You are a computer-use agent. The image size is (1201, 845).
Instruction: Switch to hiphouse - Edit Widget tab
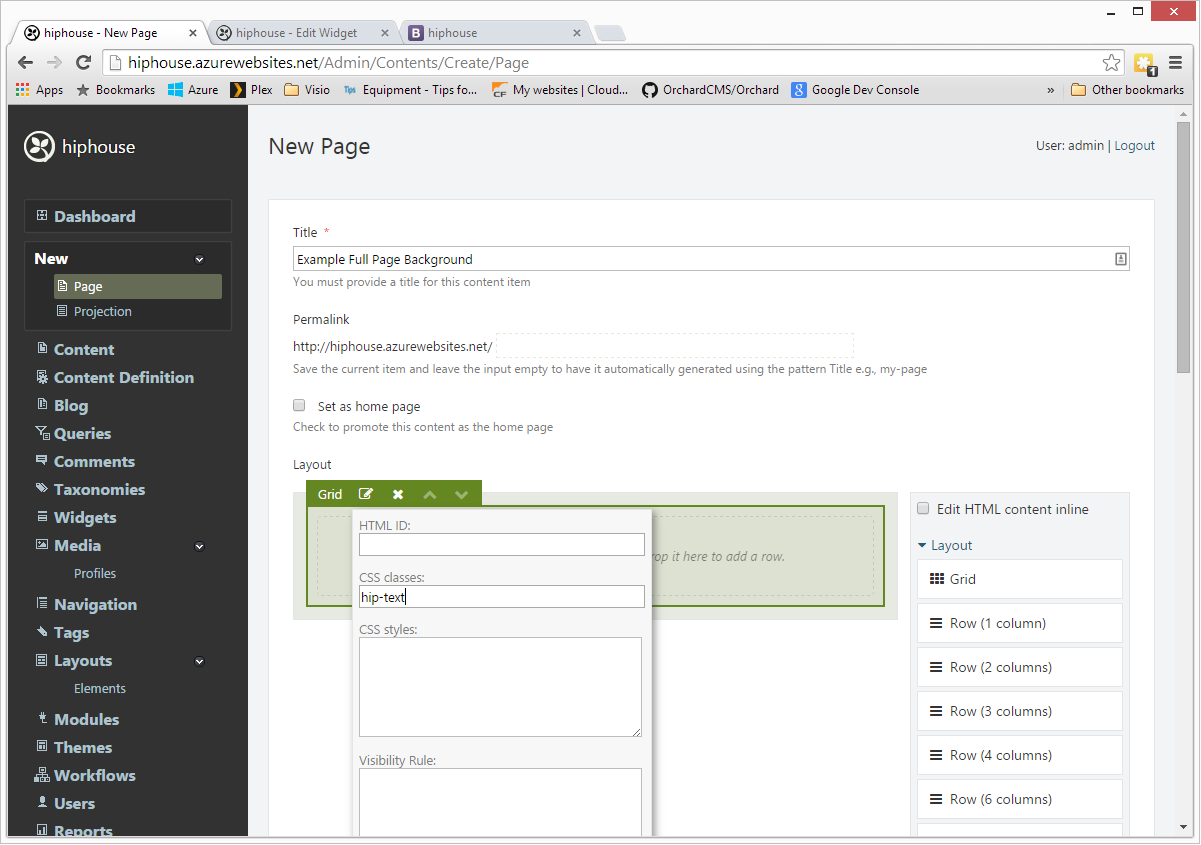pyautogui.click(x=296, y=33)
